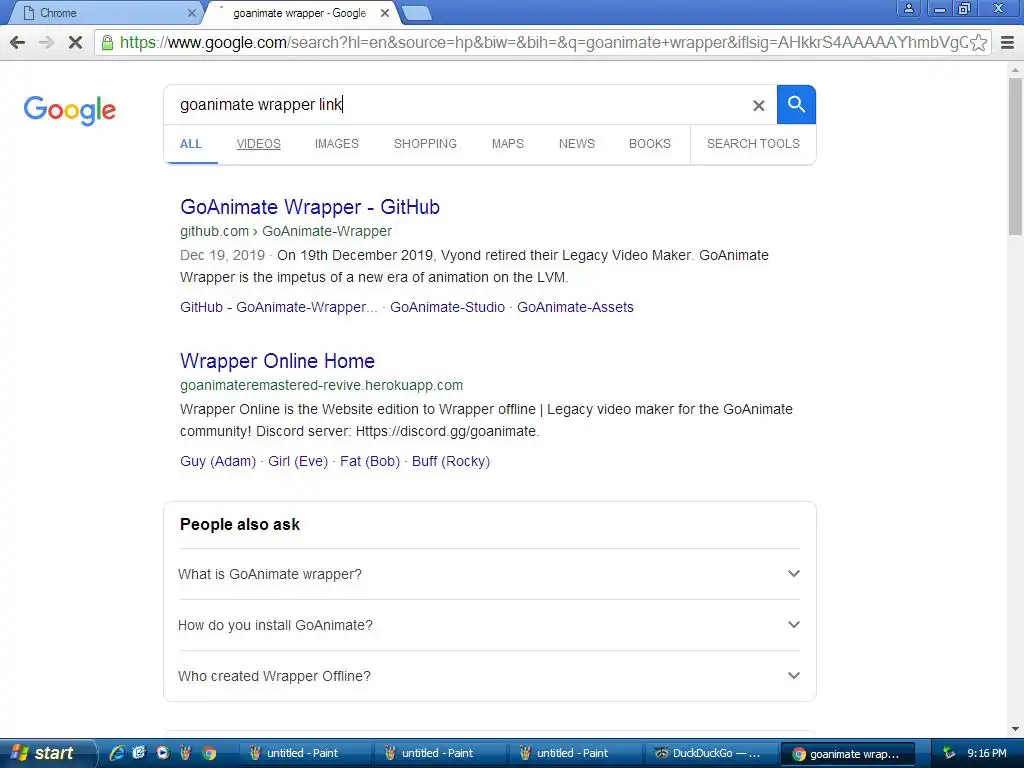
Task: Switch to VIDEOS results
Action: click(x=259, y=144)
